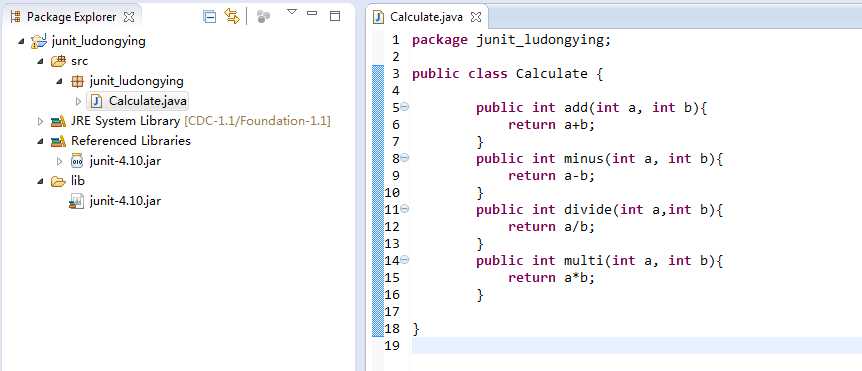Select the junit_ludongying package label under src
The image size is (862, 371).
coord(136,81)
